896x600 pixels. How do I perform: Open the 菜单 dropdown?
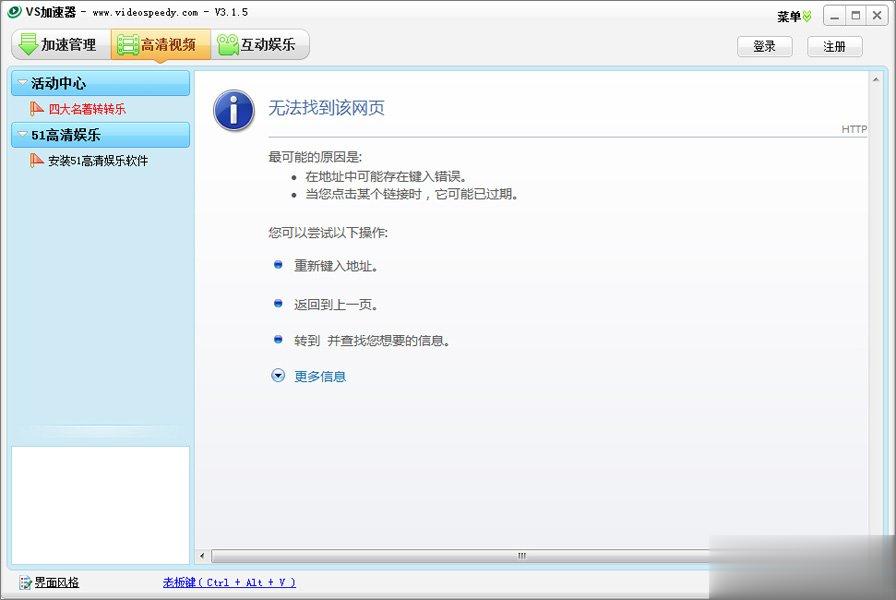coord(794,17)
